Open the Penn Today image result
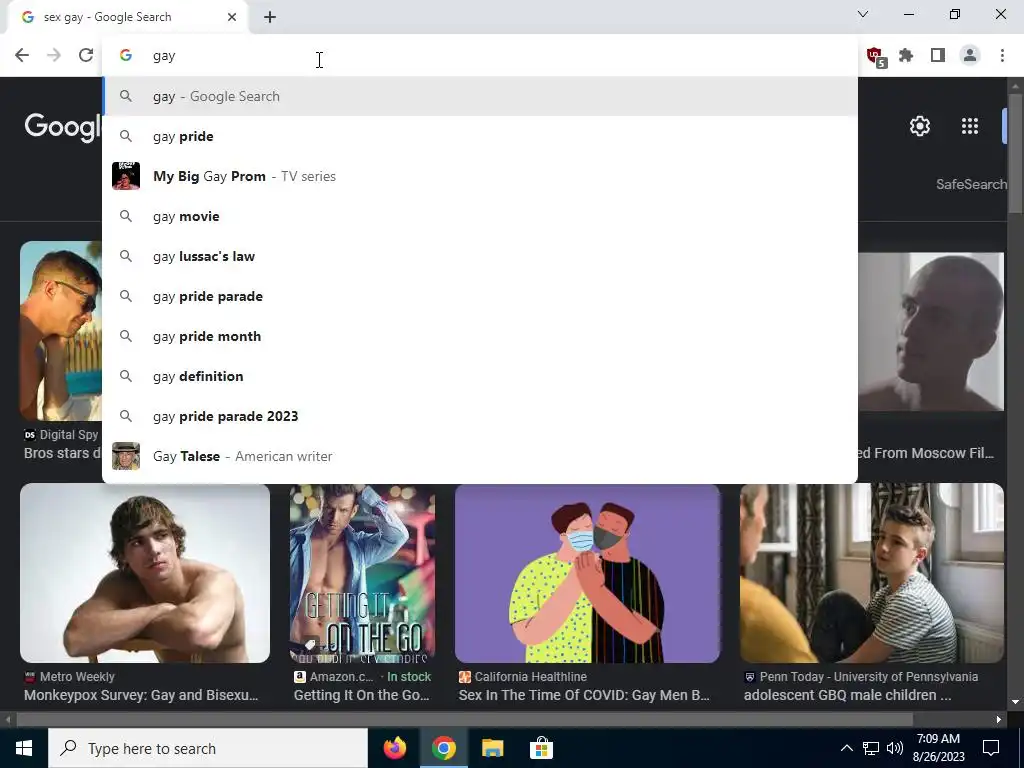This screenshot has width=1024, height=768. point(872,573)
